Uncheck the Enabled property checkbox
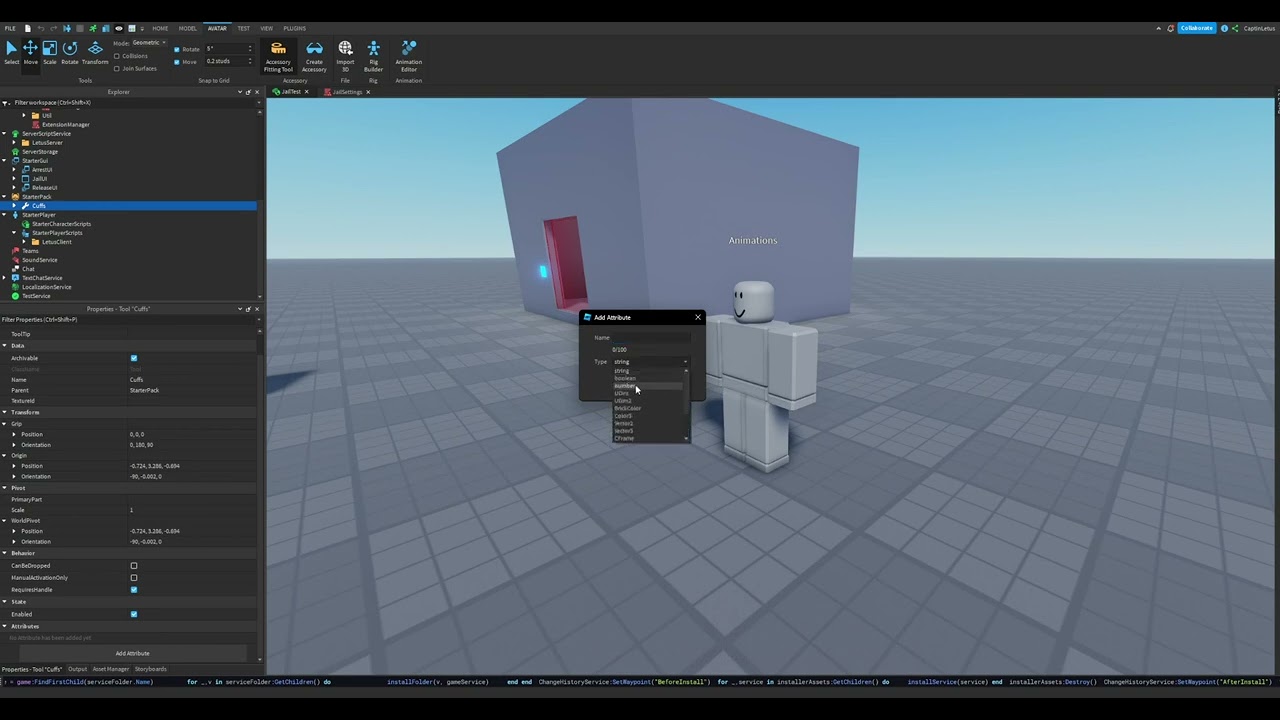Image resolution: width=1280 pixels, height=720 pixels. click(134, 614)
